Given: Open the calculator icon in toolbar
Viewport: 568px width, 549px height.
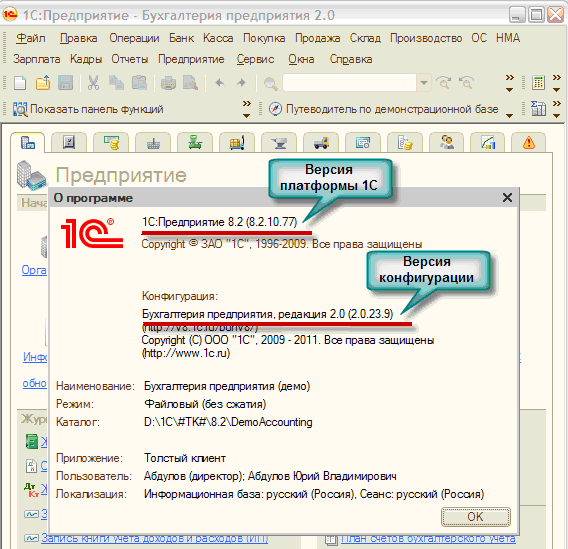Looking at the screenshot, I should click(538, 83).
